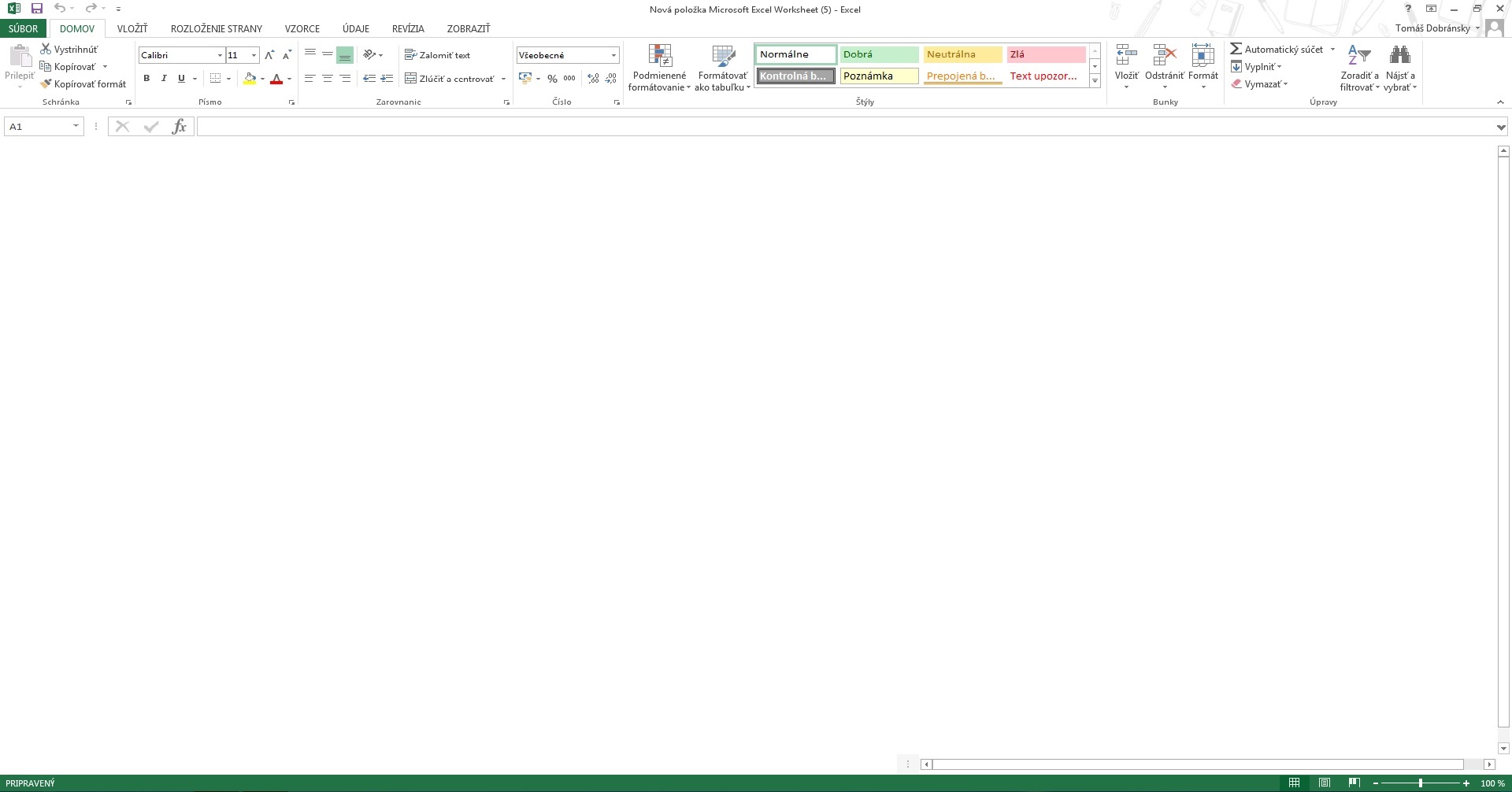Expand the cell styles gallery
The width and height of the screenshot is (1512, 792).
click(1095, 82)
